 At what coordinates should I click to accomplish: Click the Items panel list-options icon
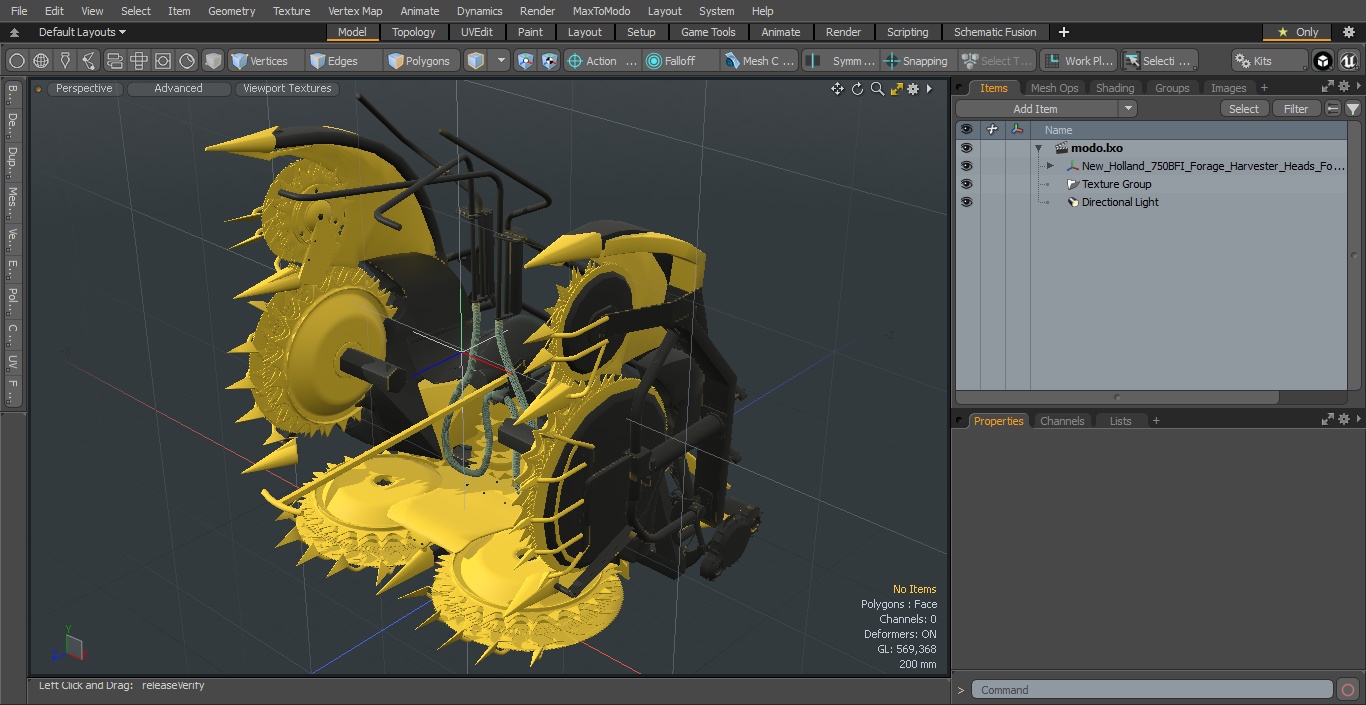tap(1333, 109)
